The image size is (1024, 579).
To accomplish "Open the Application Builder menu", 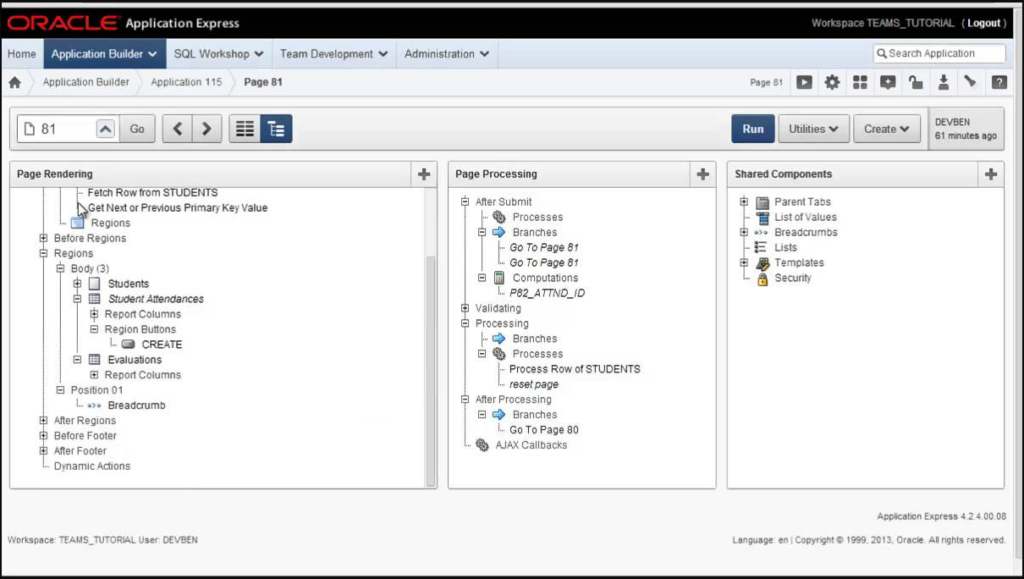I will point(104,54).
